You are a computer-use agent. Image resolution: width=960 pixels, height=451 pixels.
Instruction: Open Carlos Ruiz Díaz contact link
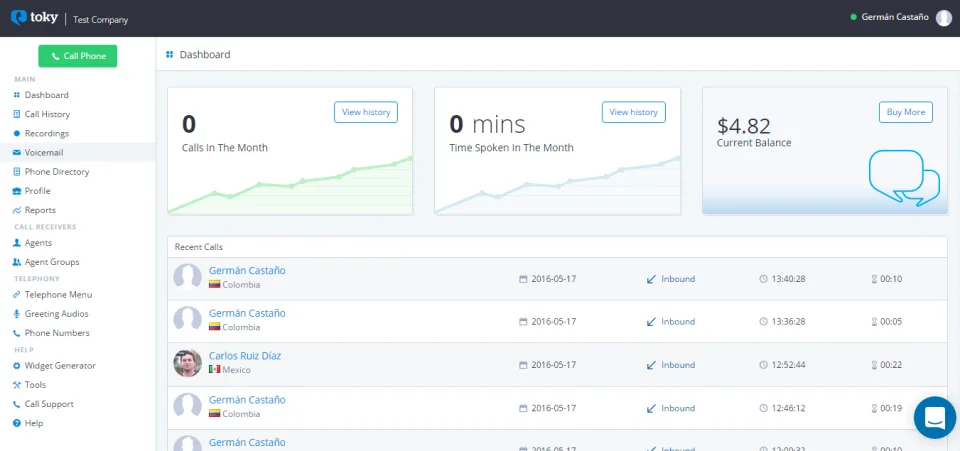(245, 356)
